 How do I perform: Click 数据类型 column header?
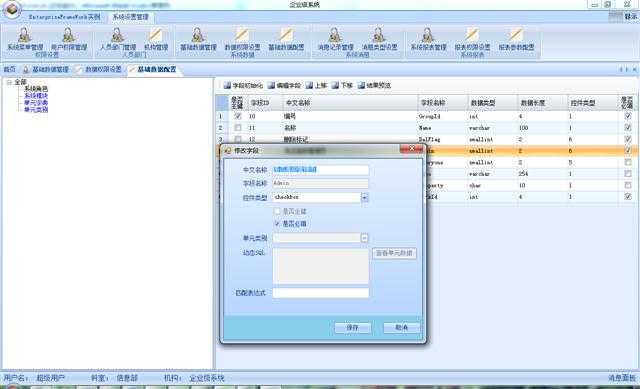[x=493, y=103]
